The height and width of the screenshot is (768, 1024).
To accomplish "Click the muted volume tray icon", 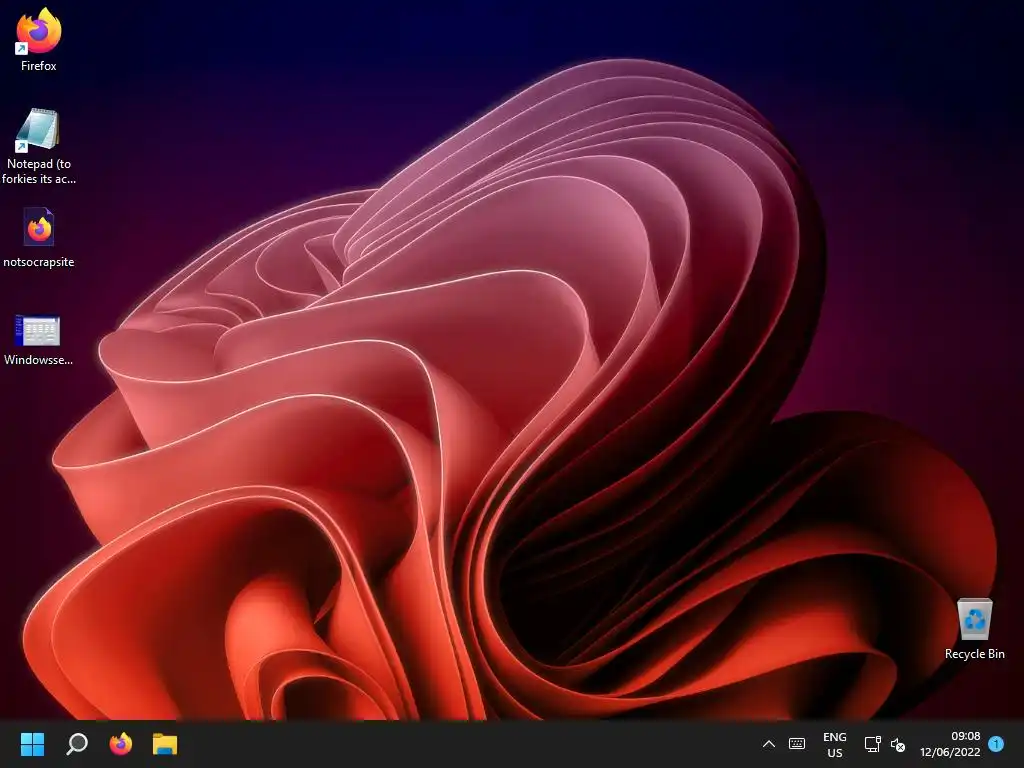I will (898, 744).
